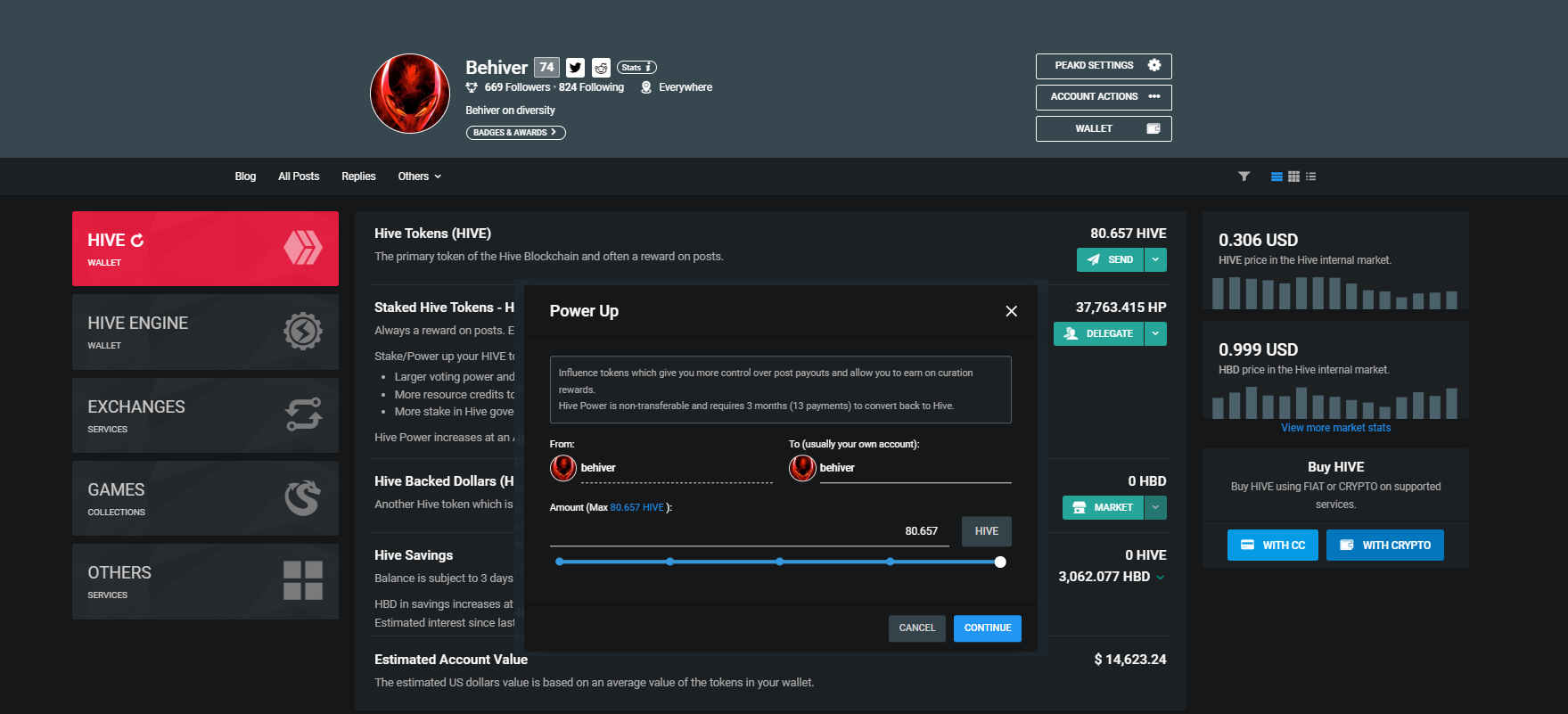The height and width of the screenshot is (714, 1568).
Task: Set amount slider to 25% mark
Action: 669,562
